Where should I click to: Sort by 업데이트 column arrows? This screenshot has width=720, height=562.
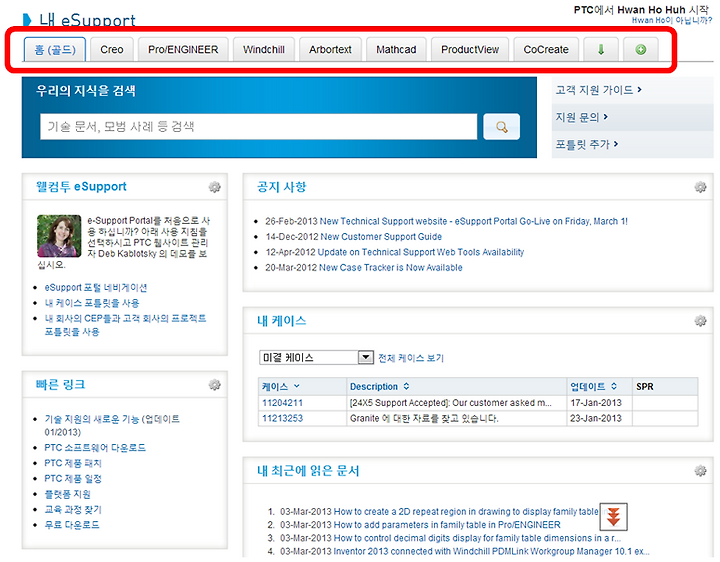614,386
